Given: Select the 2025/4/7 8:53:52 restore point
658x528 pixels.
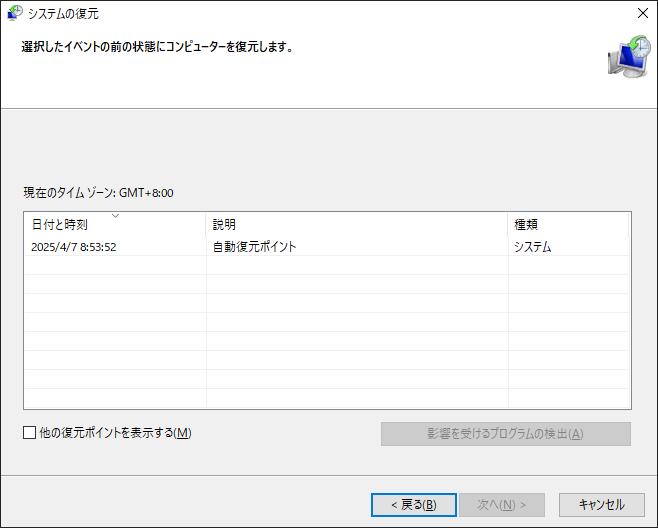Looking at the screenshot, I should 327,247.
